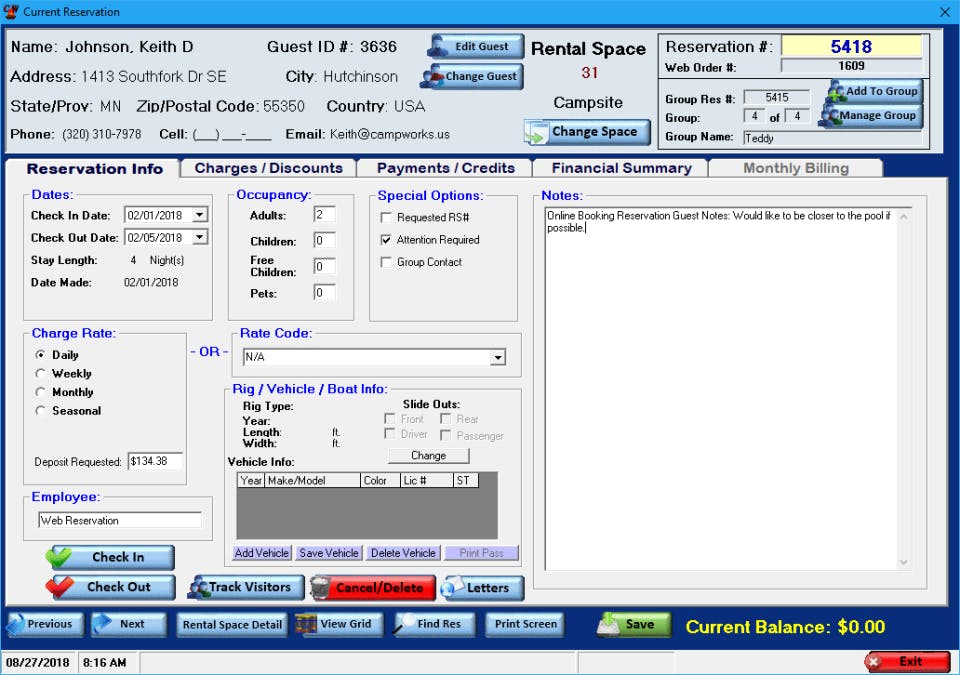
Task: Open the Payments / Credits tab
Action: [x=446, y=168]
